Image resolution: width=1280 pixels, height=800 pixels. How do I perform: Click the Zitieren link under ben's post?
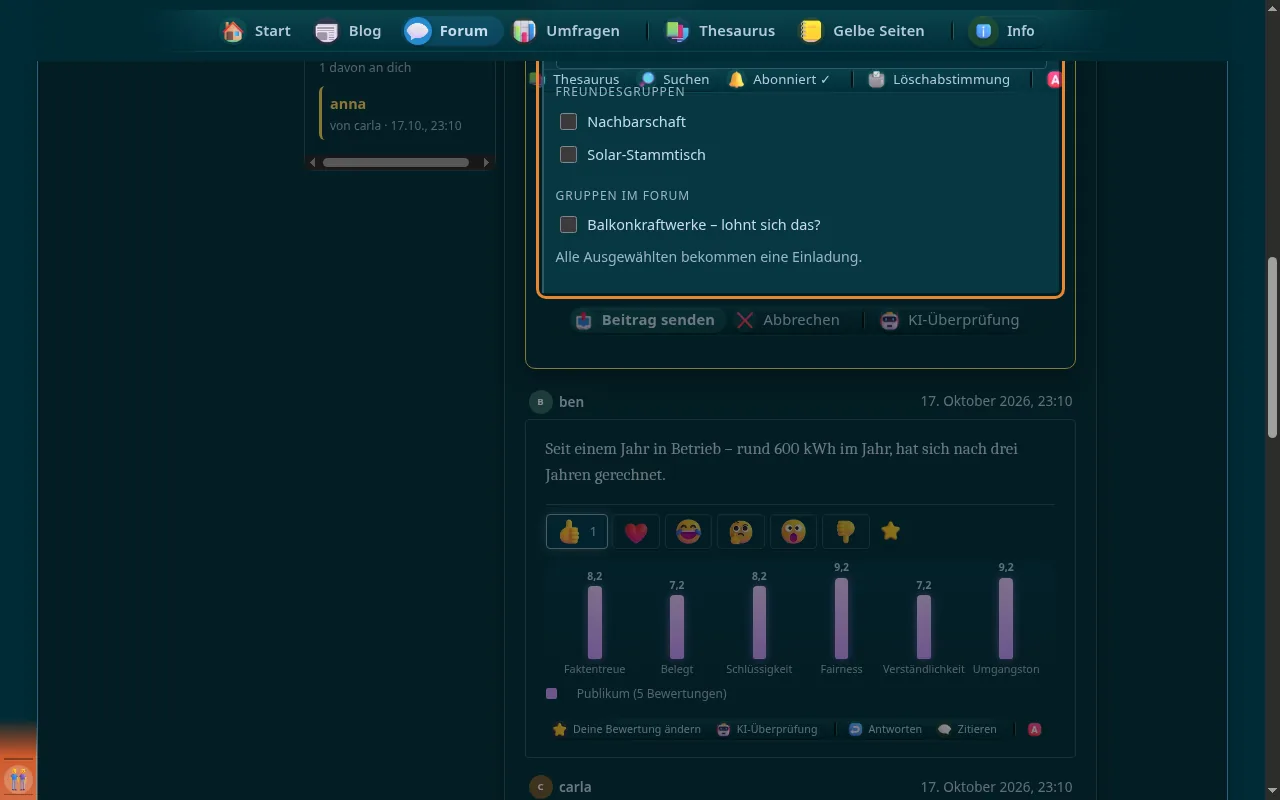pyautogui.click(x=967, y=729)
